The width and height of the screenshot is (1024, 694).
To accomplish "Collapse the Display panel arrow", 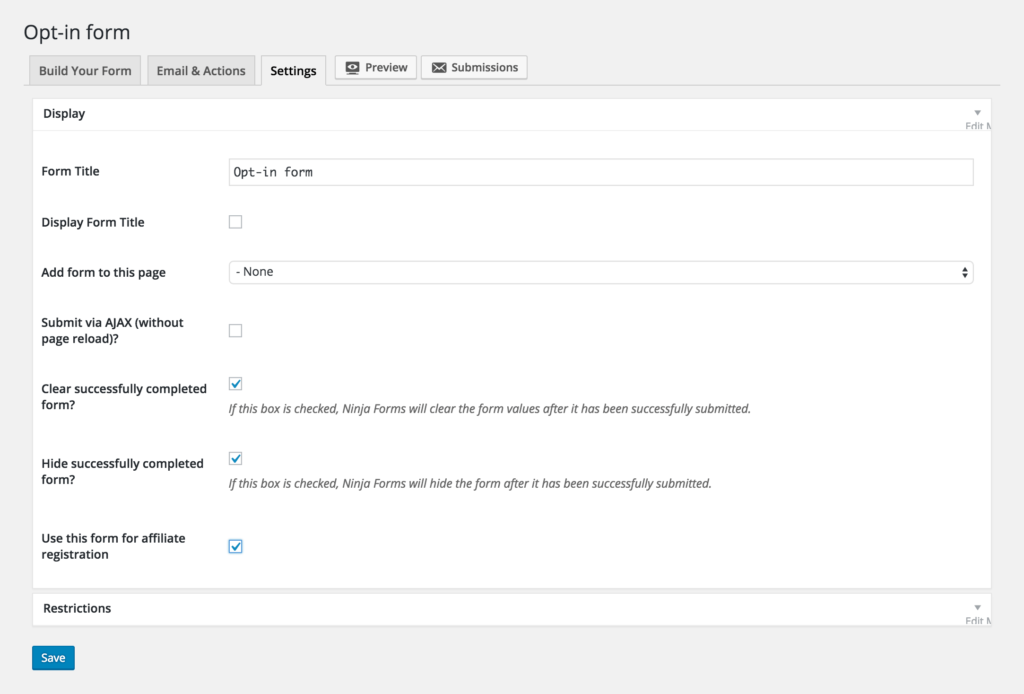I will click(x=977, y=113).
